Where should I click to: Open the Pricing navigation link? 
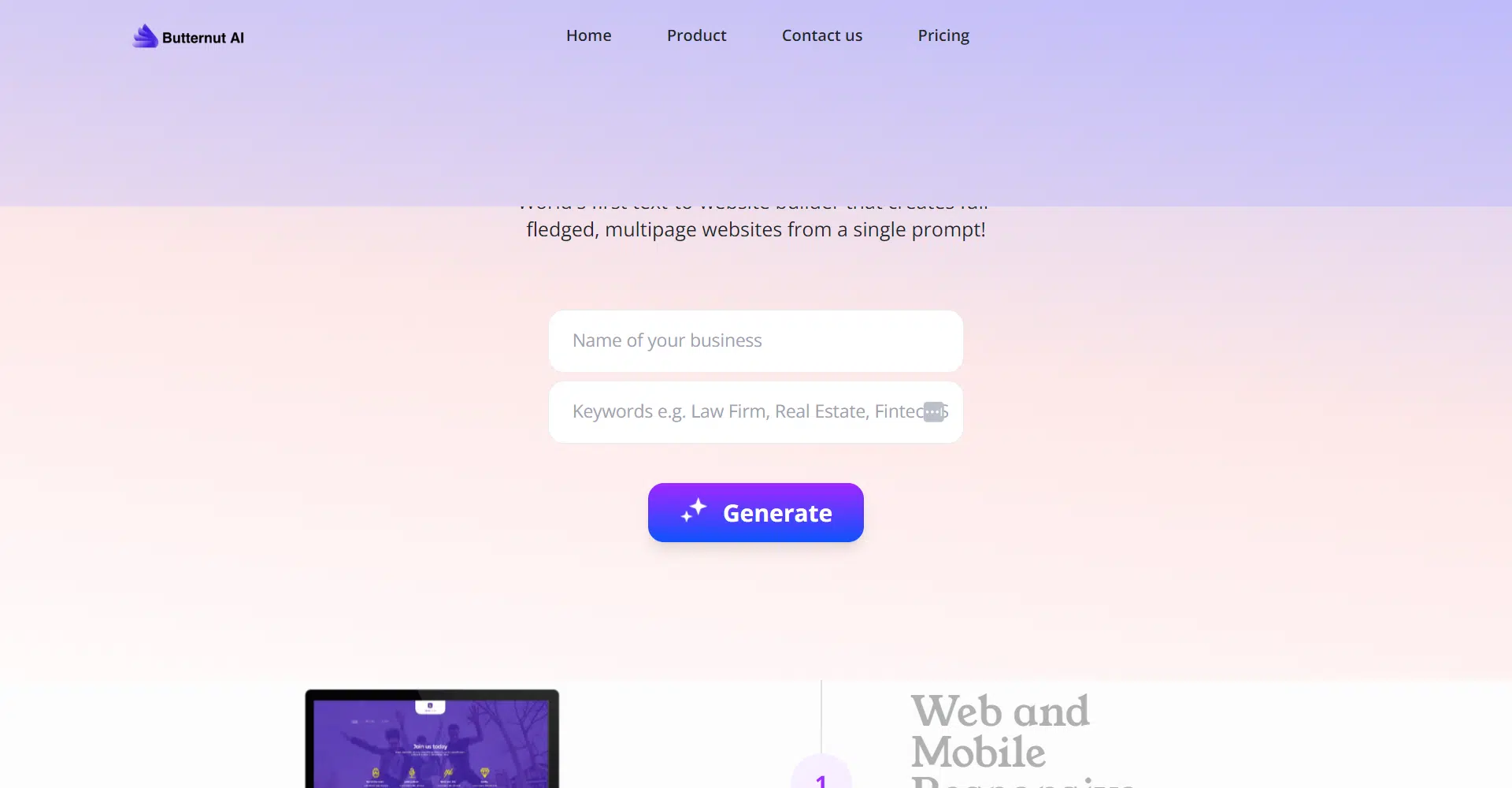[943, 36]
